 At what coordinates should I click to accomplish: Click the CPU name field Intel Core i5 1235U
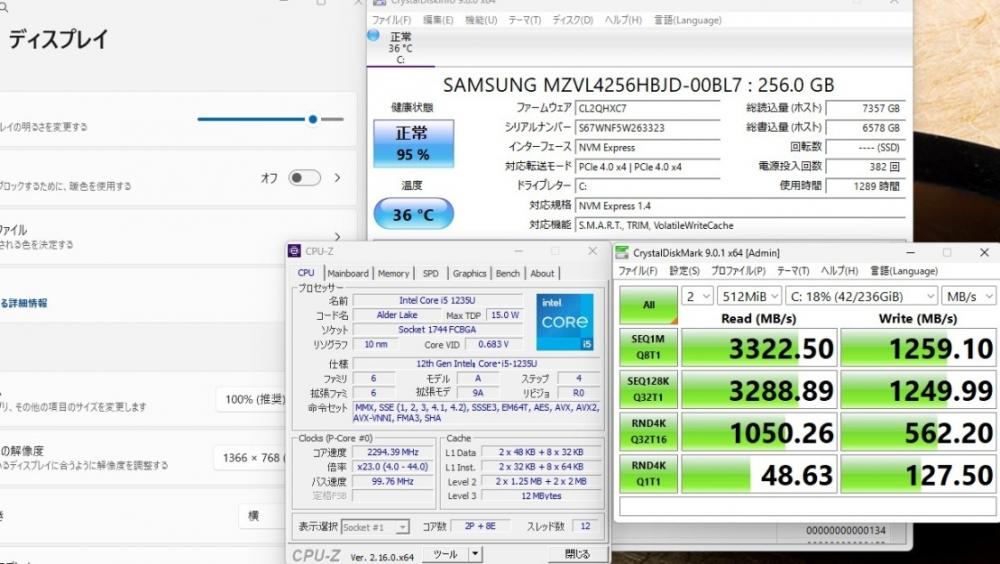[437, 300]
